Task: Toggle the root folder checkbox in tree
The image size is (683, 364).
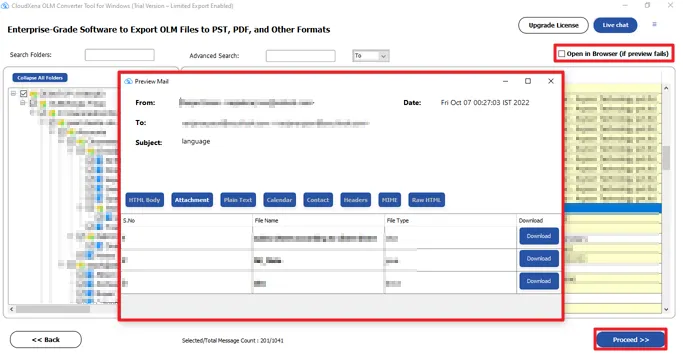Action: [x=24, y=93]
